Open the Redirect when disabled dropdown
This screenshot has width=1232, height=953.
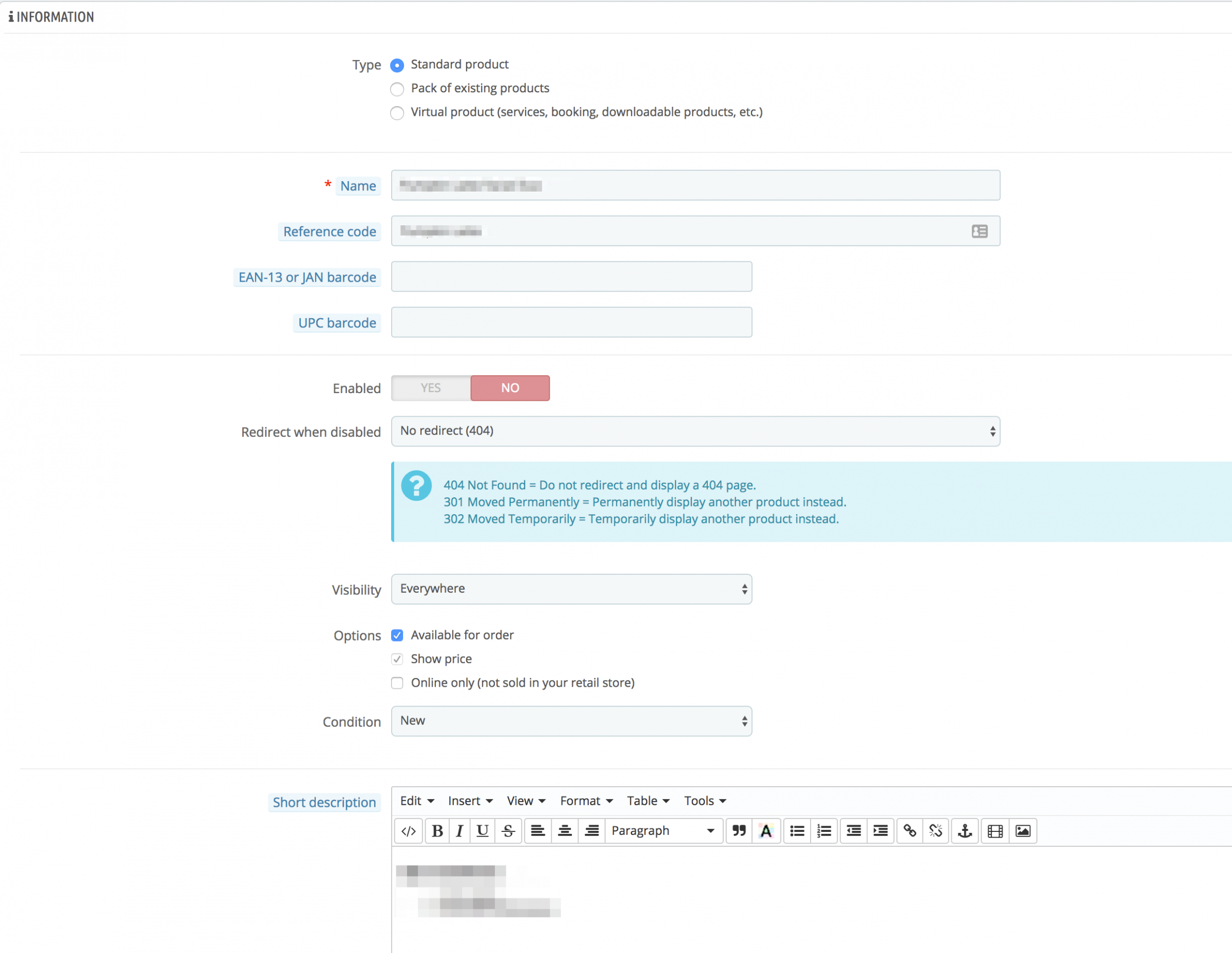point(695,432)
